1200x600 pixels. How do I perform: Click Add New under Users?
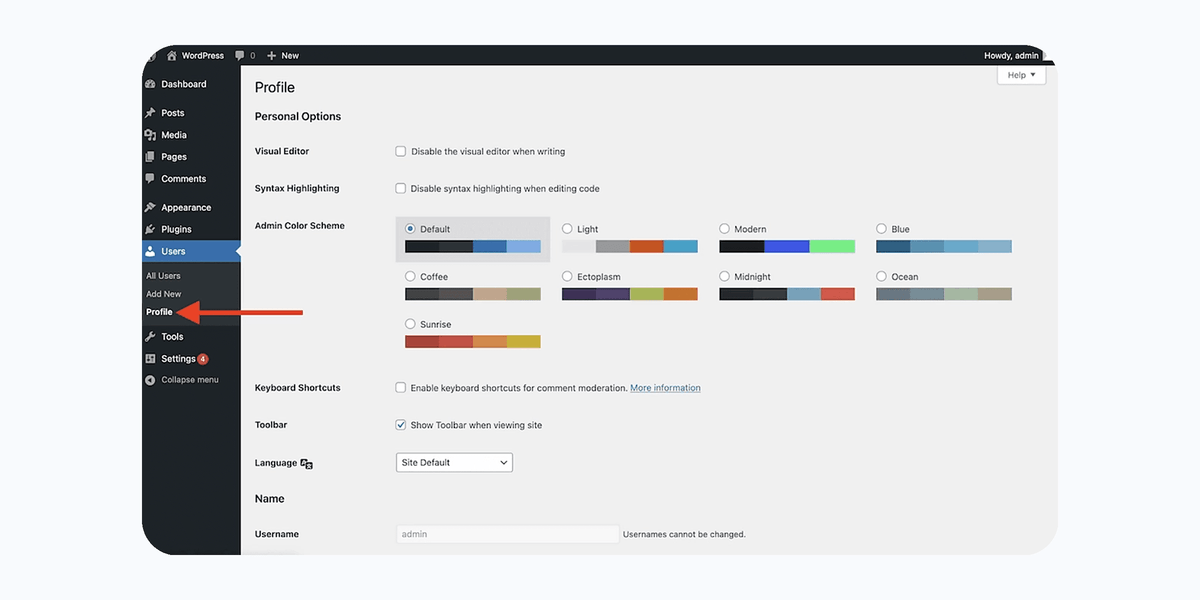click(x=164, y=294)
